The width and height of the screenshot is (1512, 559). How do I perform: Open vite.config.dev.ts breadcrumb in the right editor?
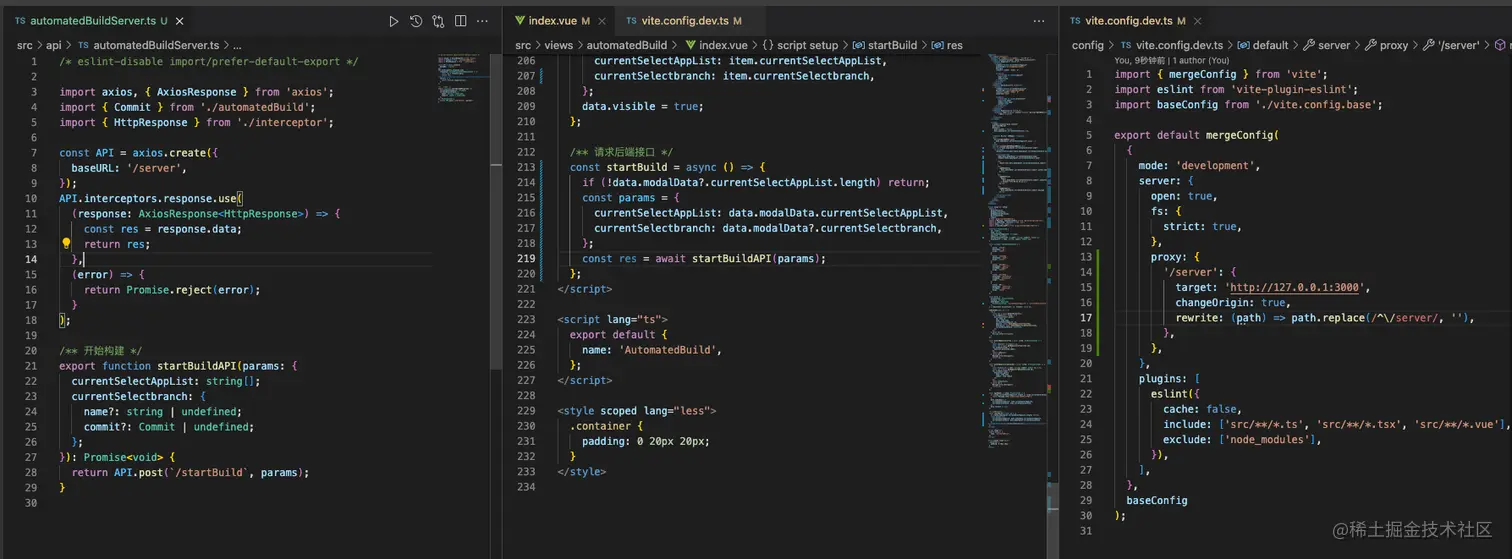click(x=1170, y=45)
